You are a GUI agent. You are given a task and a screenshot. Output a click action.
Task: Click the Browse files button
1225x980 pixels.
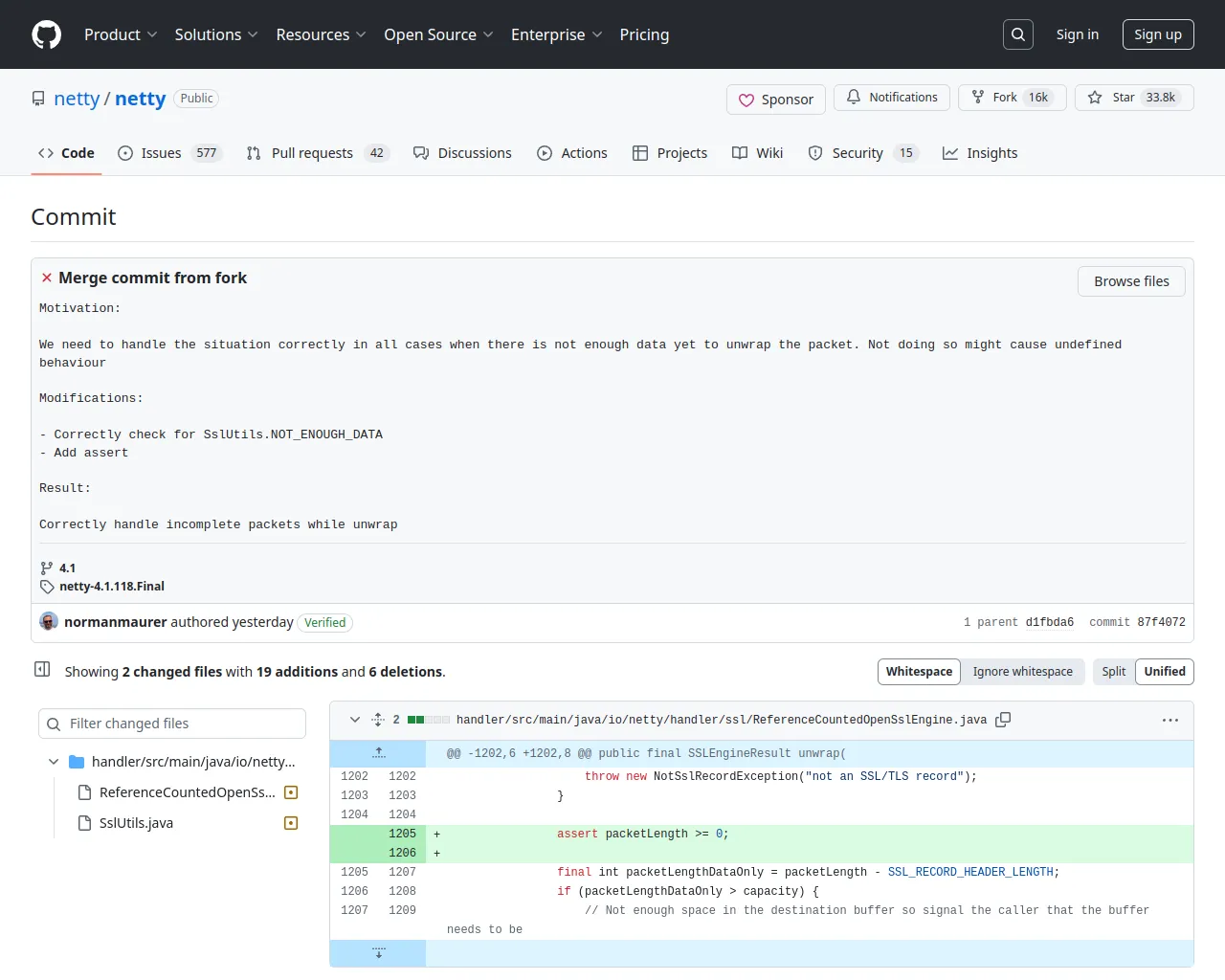(1131, 281)
